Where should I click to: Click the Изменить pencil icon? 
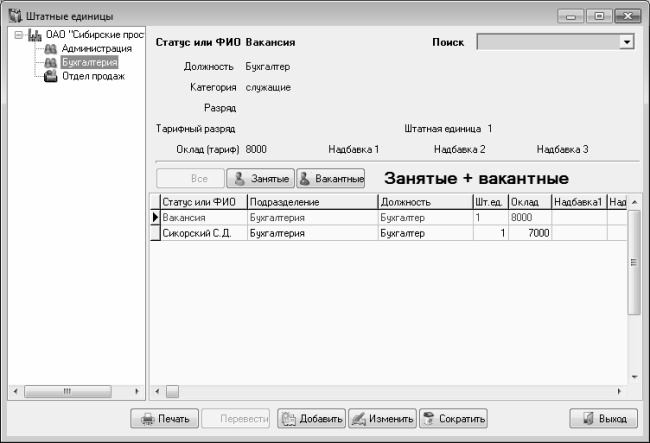click(x=358, y=419)
